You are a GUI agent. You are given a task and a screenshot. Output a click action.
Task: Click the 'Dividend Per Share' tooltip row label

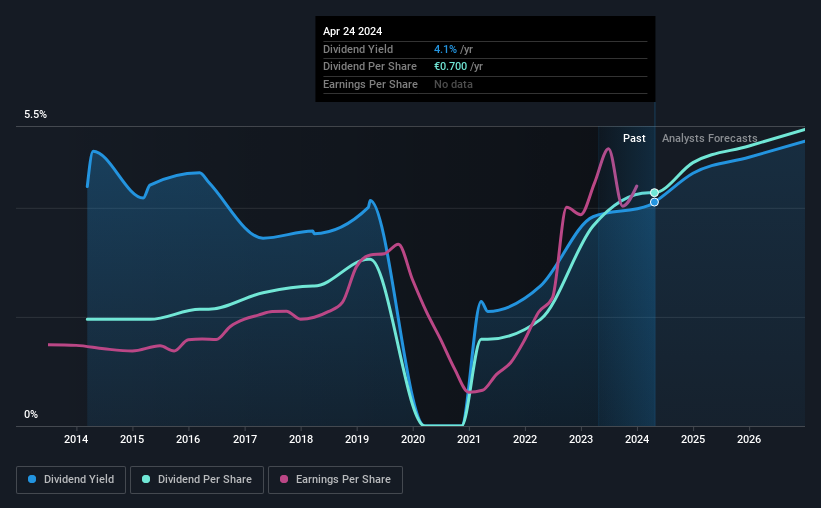coord(370,67)
